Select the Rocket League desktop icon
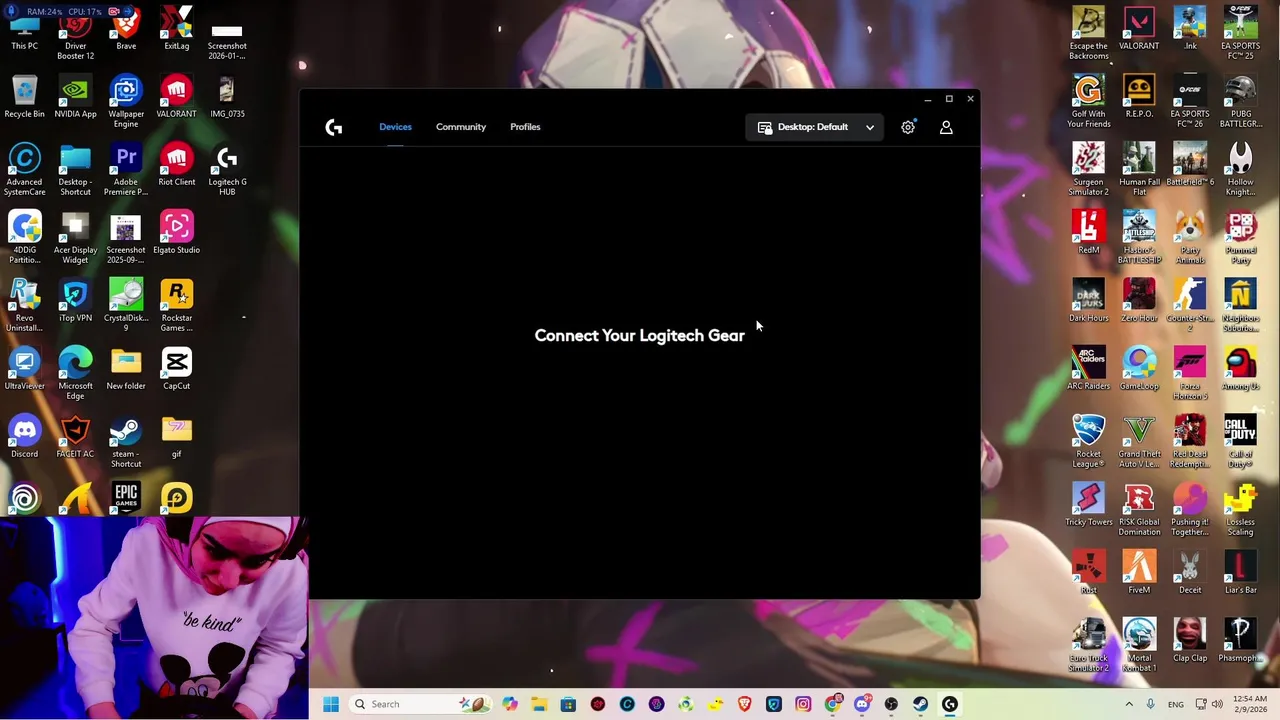 tap(1088, 442)
